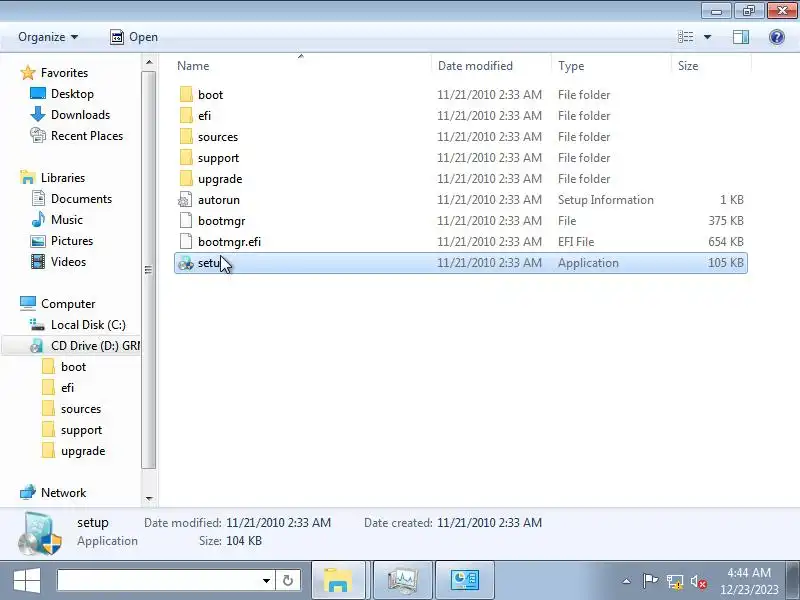The image size is (800, 600).
Task: Click the navigation pane scrollbar thumb
Action: coord(148,270)
